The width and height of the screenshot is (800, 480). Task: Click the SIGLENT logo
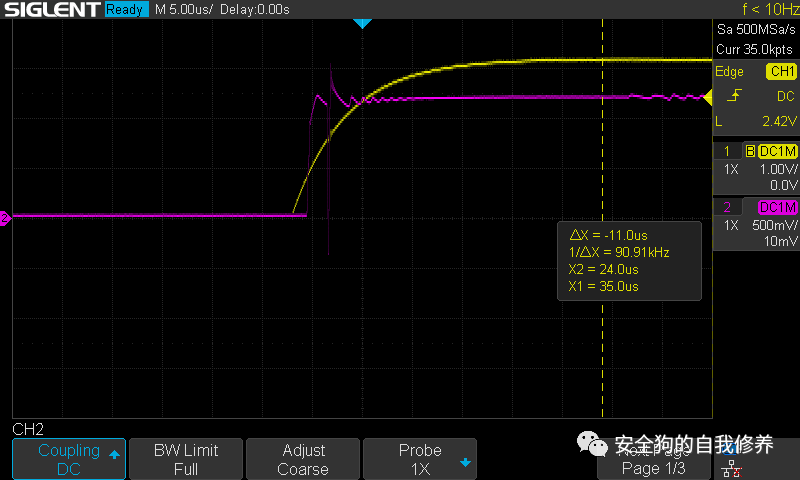tap(52, 9)
